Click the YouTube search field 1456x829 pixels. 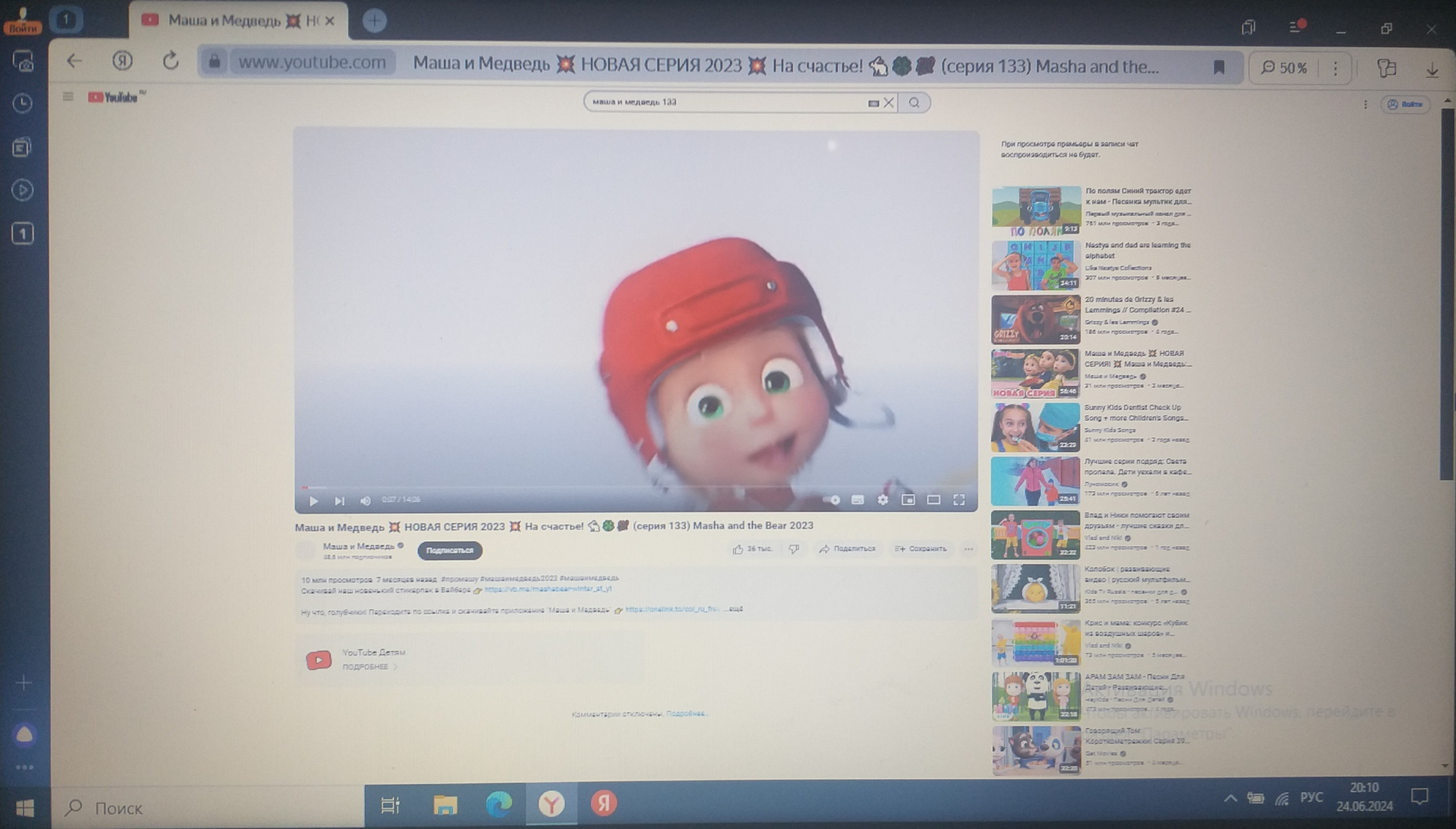[726, 102]
